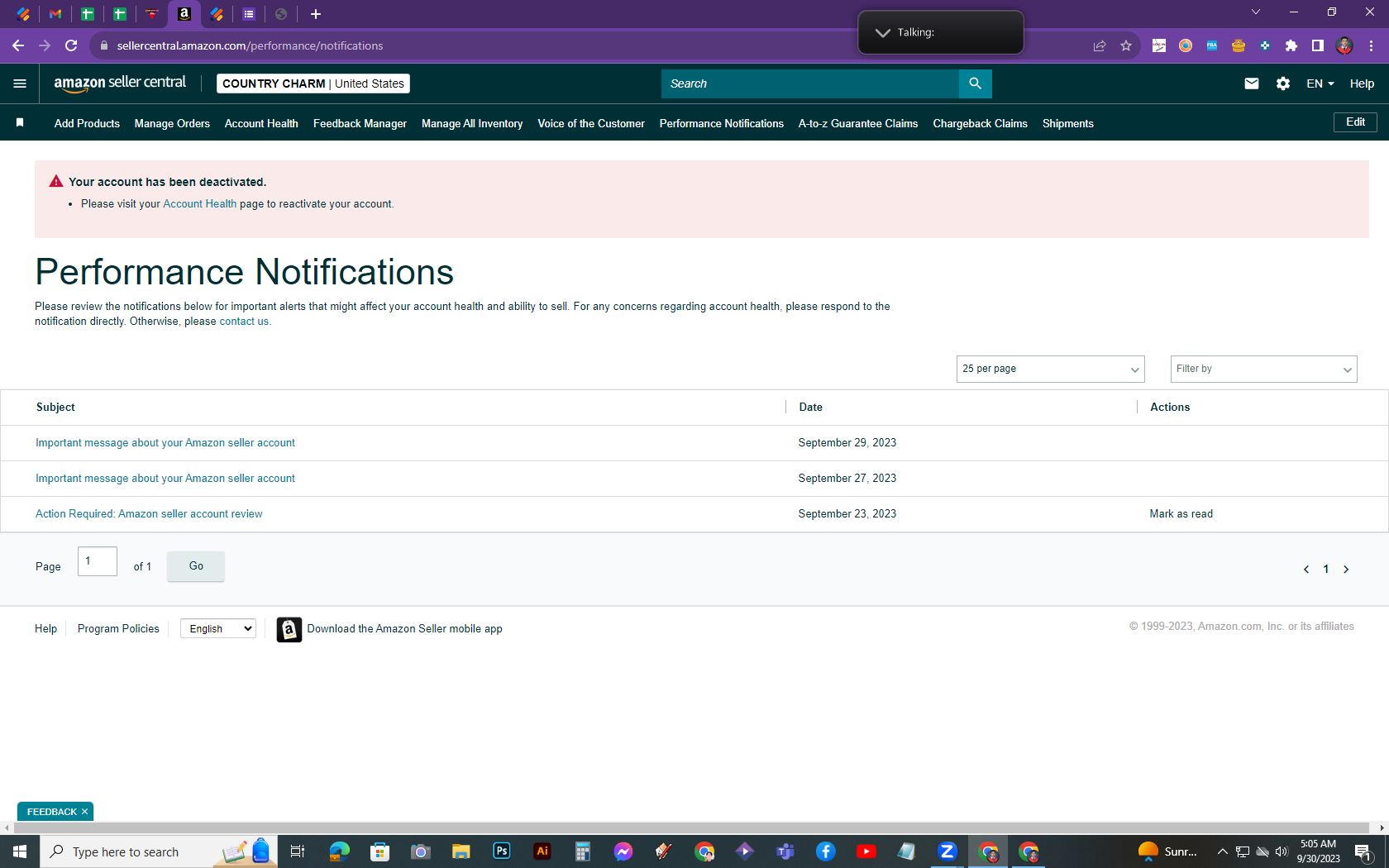Expand the 25 per page dropdown
This screenshot has height=868, width=1389.
tap(1051, 369)
